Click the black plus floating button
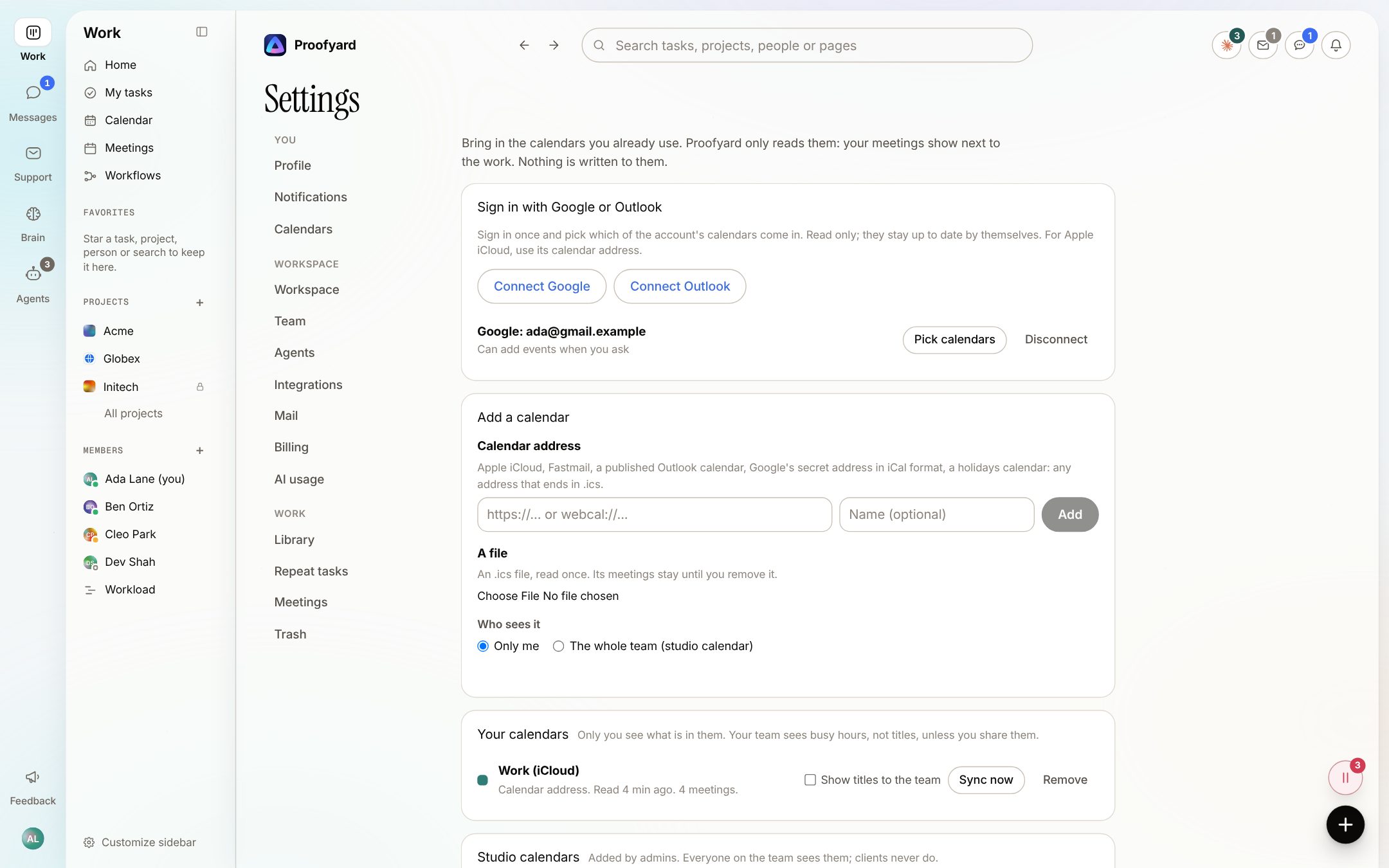1389x868 pixels. (1345, 824)
